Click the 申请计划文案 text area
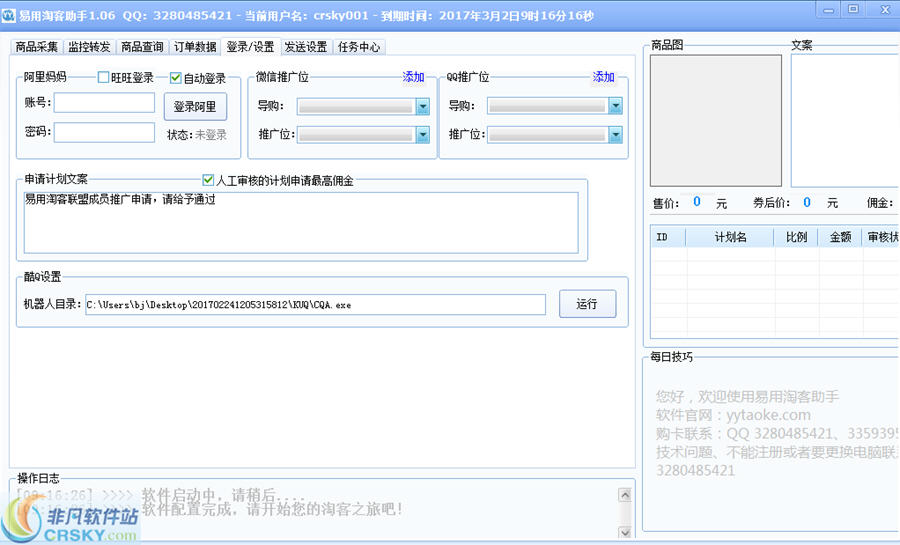 click(301, 223)
